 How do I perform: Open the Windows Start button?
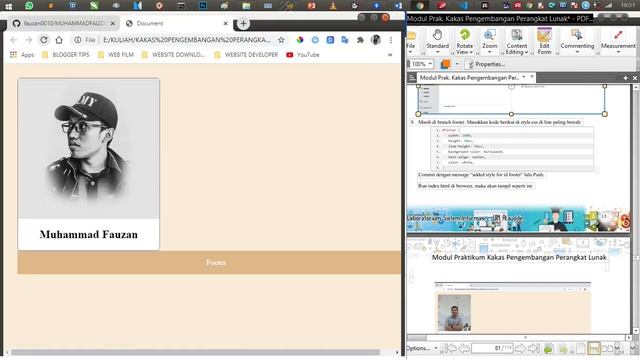pyautogui.click(x=8, y=6)
